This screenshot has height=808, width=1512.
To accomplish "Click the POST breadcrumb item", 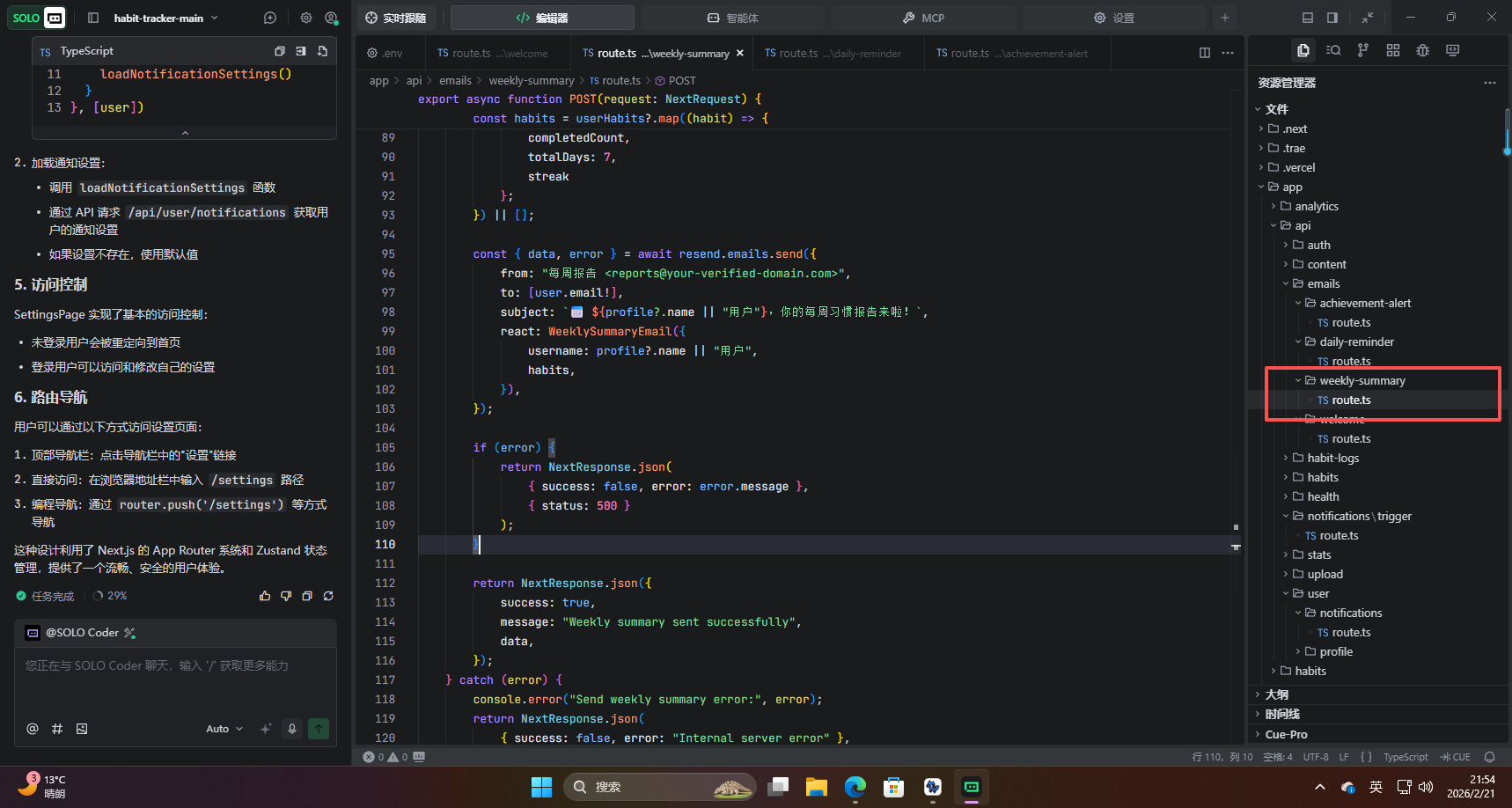I will pos(675,80).
